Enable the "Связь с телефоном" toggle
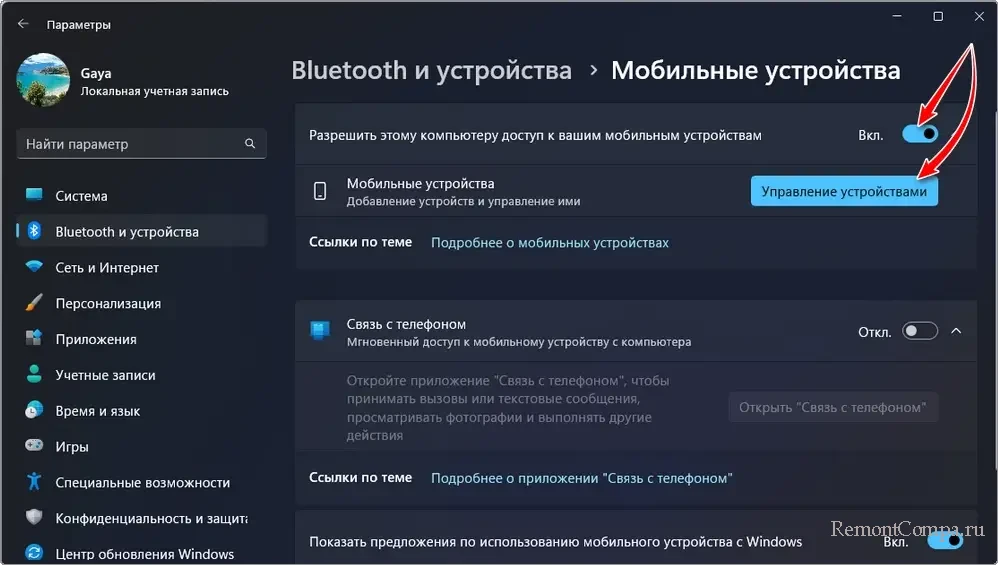Viewport: 998px width, 565px height. tap(920, 331)
